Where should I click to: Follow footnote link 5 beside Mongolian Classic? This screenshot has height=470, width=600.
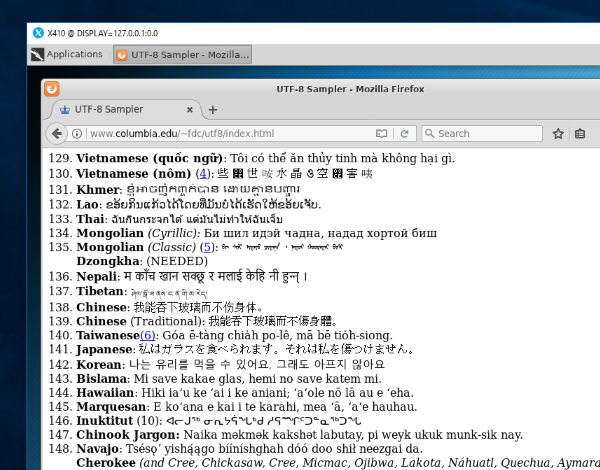coord(207,247)
